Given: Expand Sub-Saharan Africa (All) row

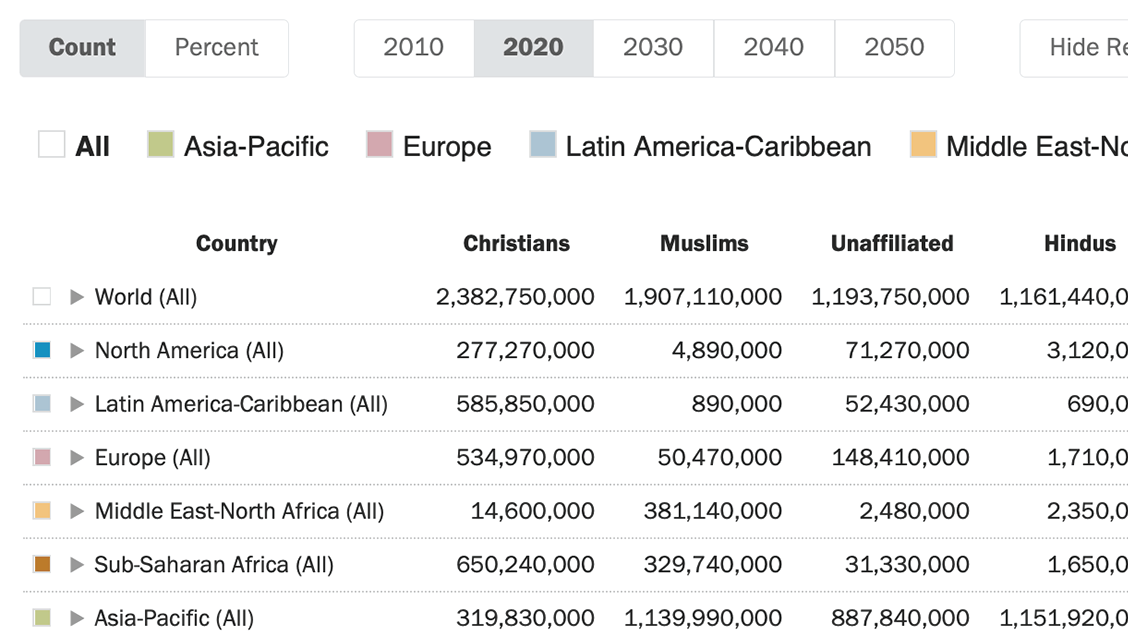Looking at the screenshot, I should [77, 565].
